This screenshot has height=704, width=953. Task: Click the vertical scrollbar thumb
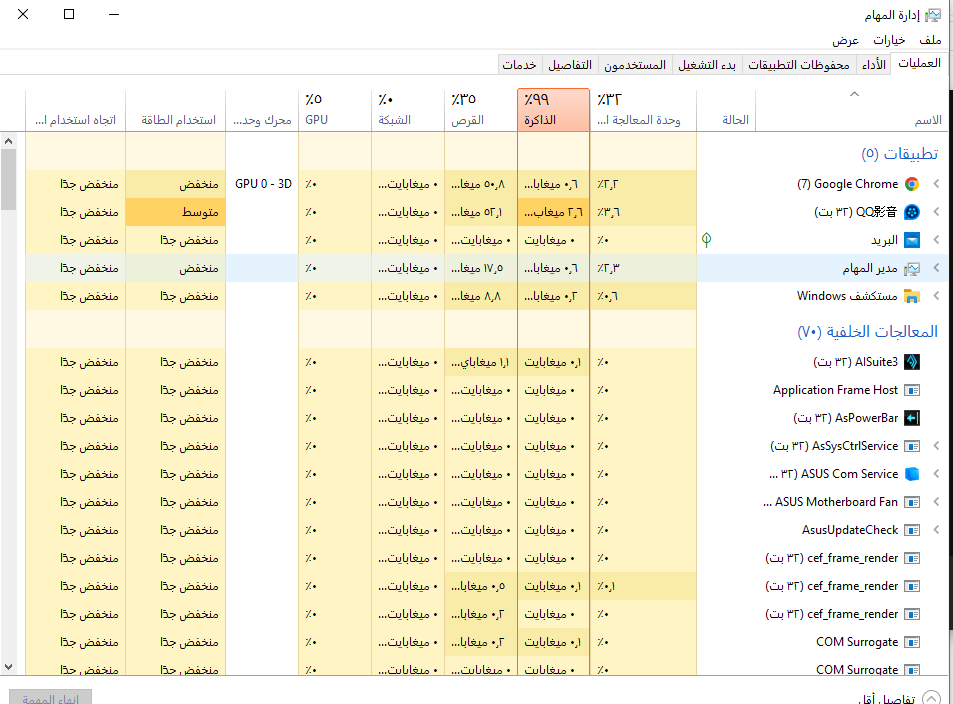[x=9, y=179]
